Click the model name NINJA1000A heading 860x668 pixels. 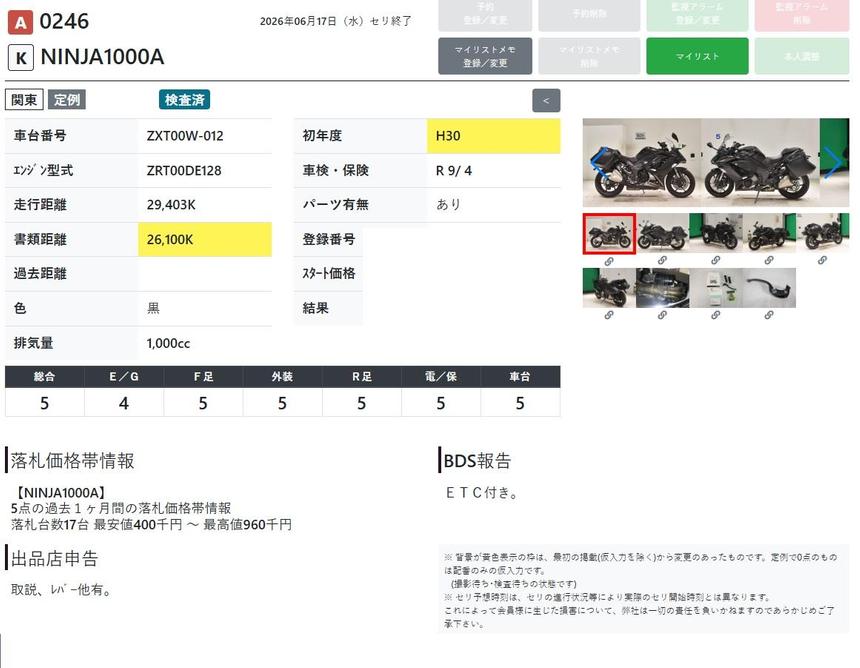coord(102,57)
